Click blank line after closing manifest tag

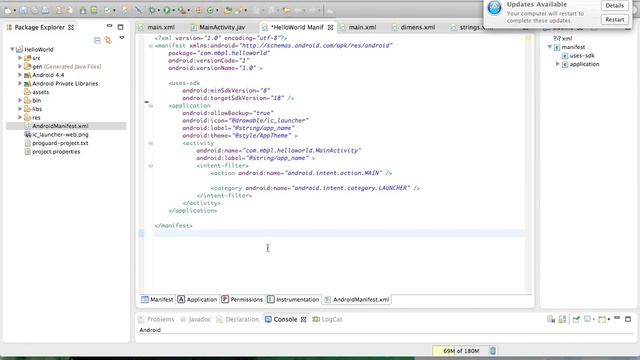339,233
